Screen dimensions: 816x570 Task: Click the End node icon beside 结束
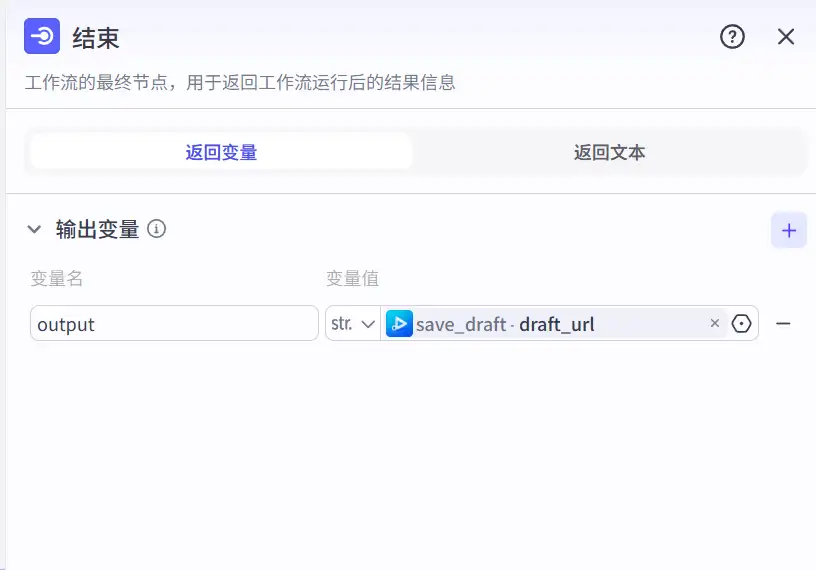[42, 36]
